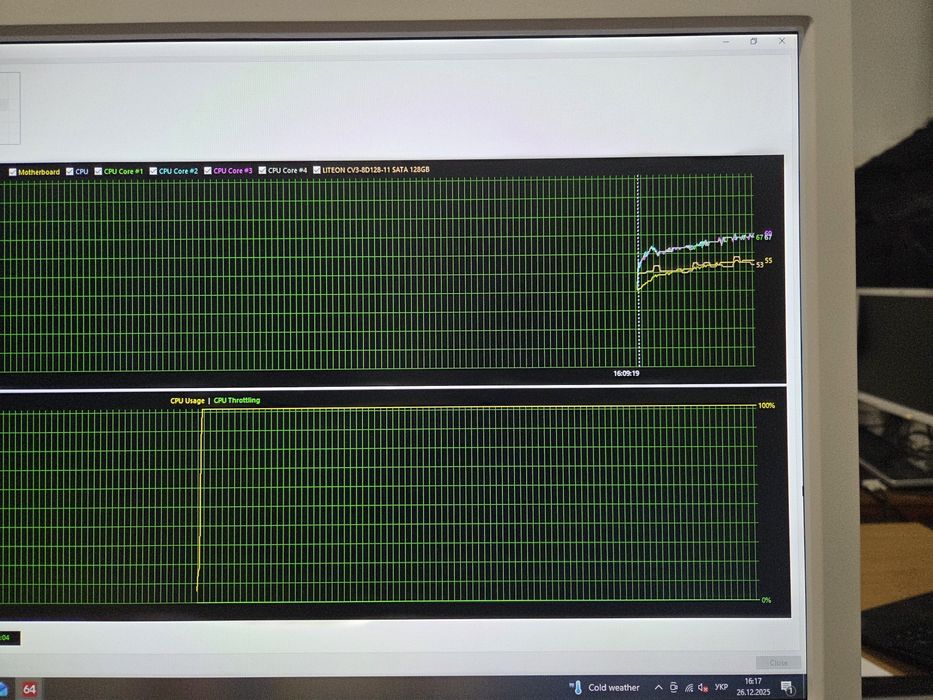This screenshot has height=700, width=933.
Task: Click the CPU Throttling graph label
Action: pos(237,400)
